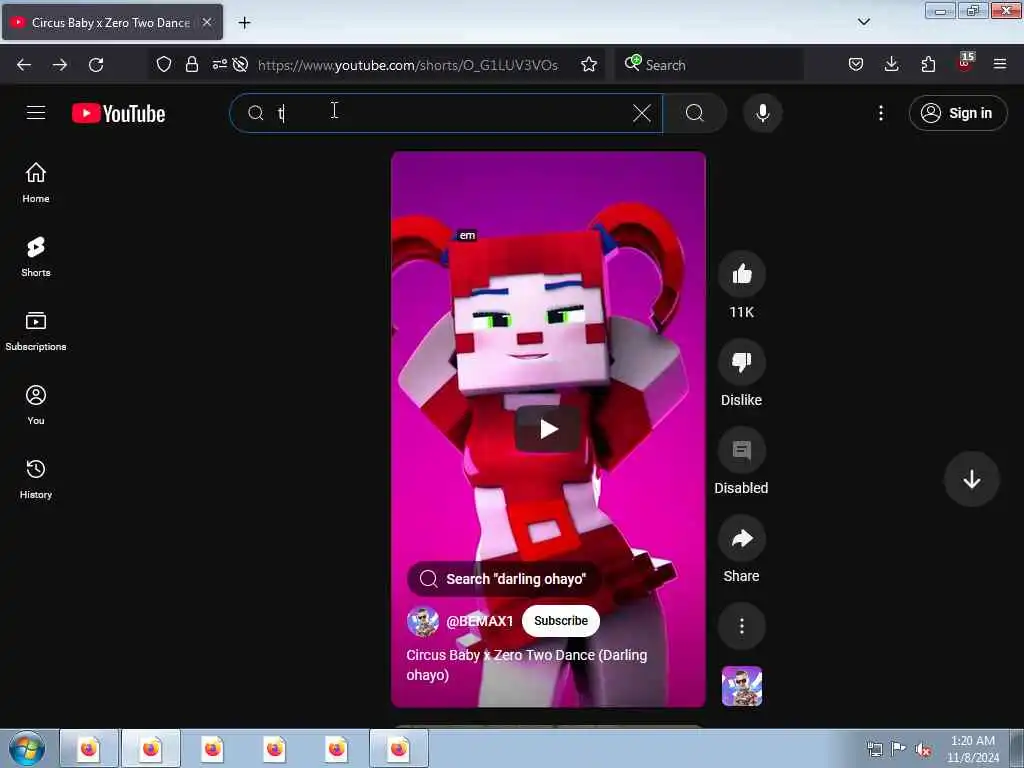Open Home in the sidebar
This screenshot has width=1024, height=768.
(x=36, y=182)
